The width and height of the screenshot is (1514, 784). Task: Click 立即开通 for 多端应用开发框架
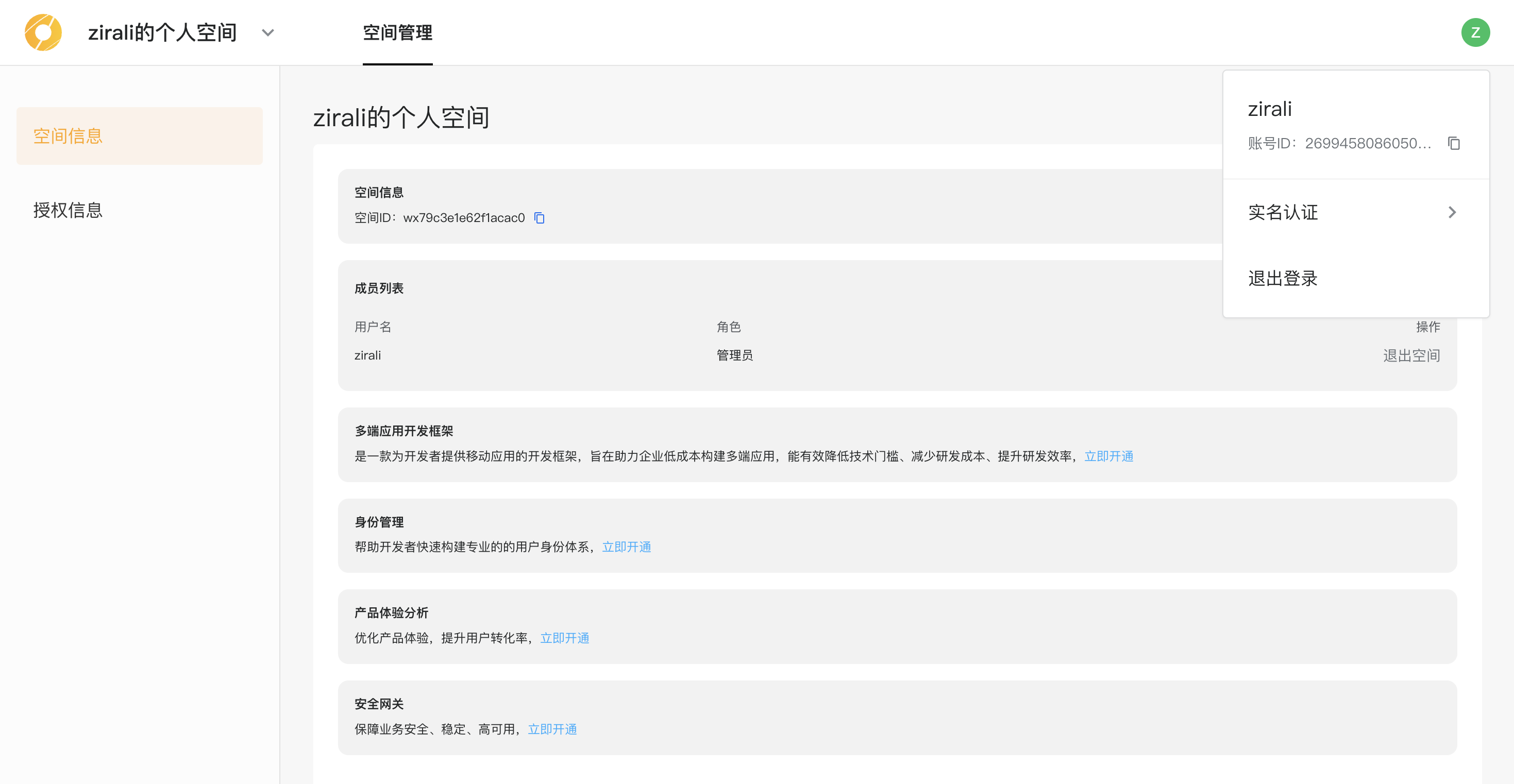pyautogui.click(x=1108, y=456)
